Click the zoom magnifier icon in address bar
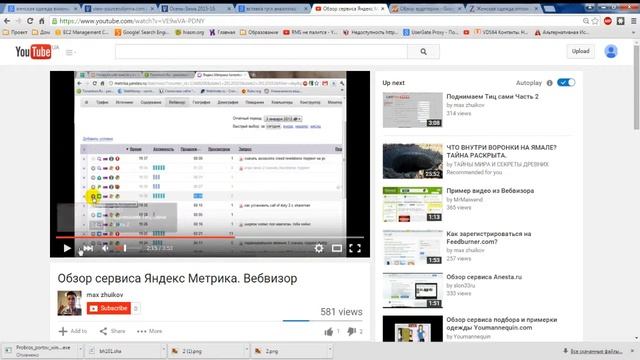Screen dimensions: 640x360 tap(586, 21)
